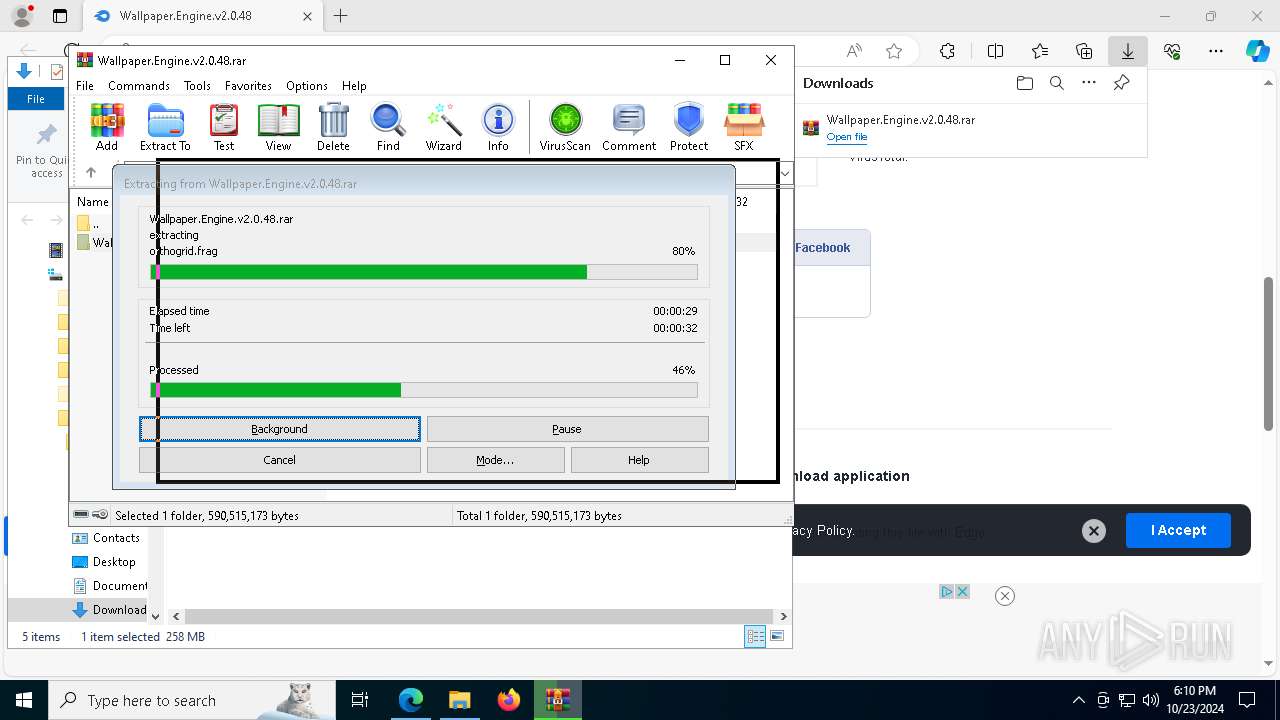Click the Delete trash can icon
Viewport: 1280px width, 720px height.
pos(333,127)
